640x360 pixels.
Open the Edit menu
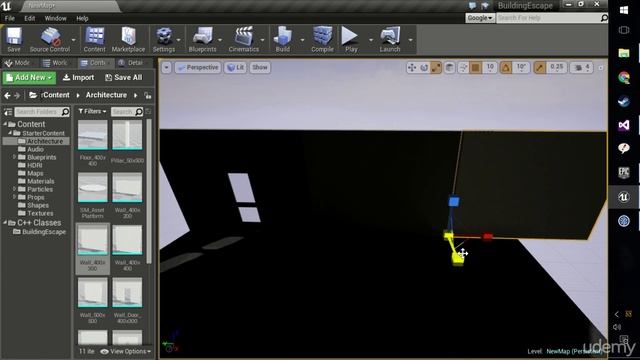click(x=29, y=18)
